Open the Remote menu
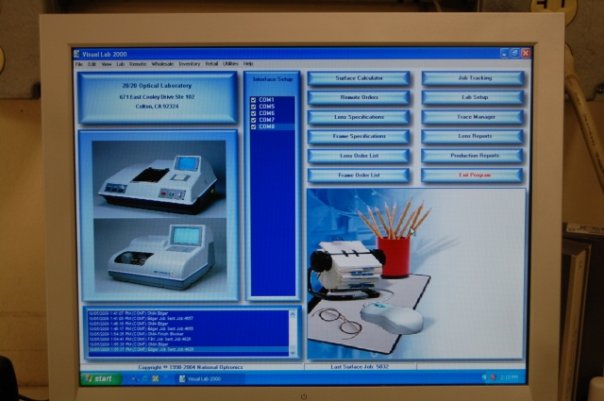604x401 pixels. (x=138, y=64)
